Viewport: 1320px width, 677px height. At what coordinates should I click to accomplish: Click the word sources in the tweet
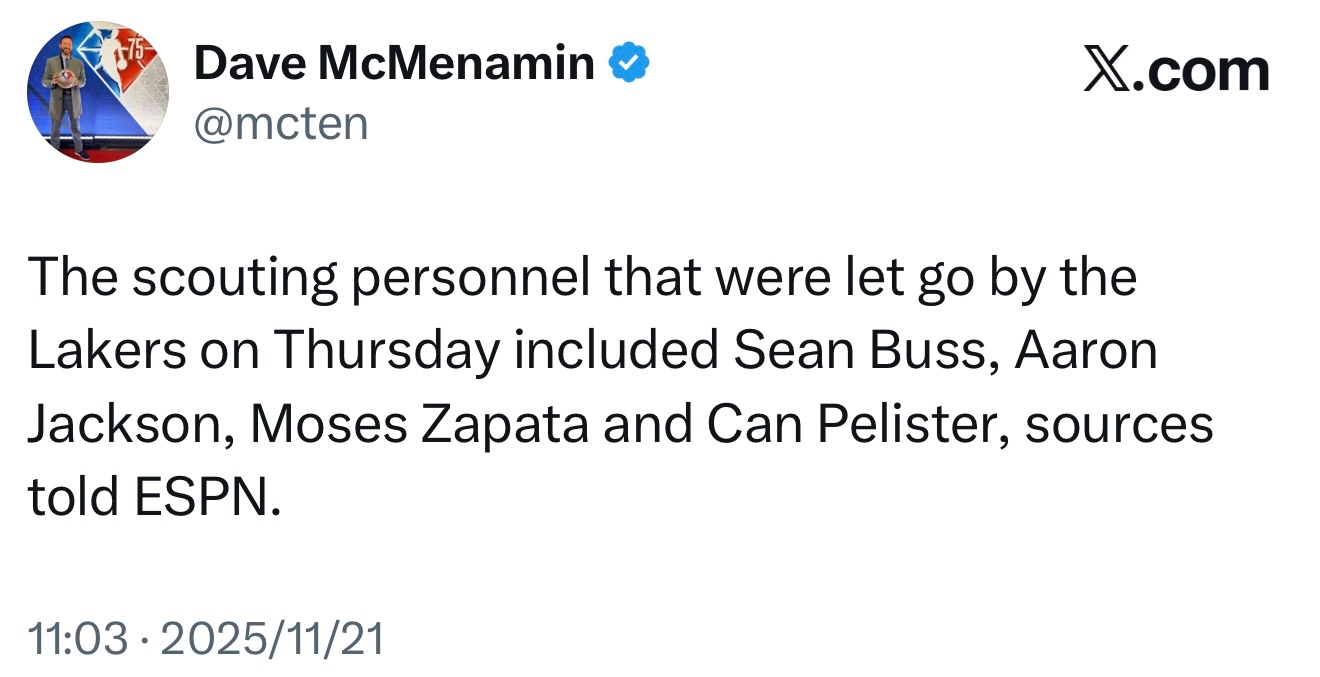pos(1119,425)
